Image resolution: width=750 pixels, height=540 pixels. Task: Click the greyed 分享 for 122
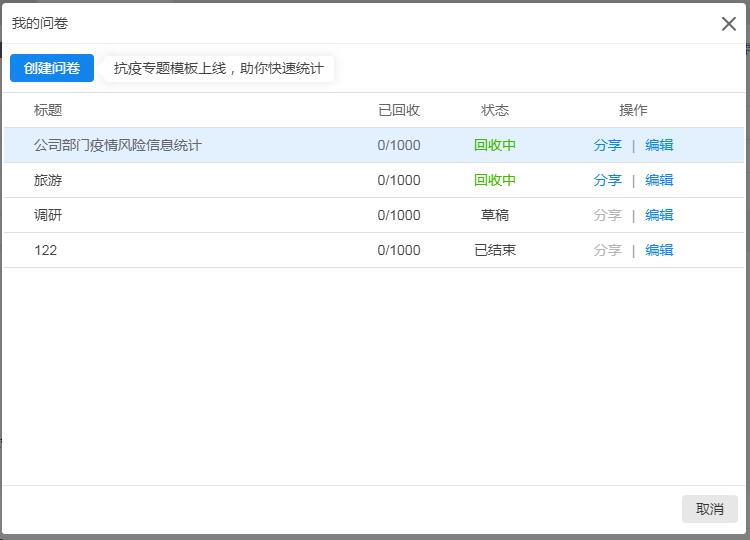click(x=607, y=250)
